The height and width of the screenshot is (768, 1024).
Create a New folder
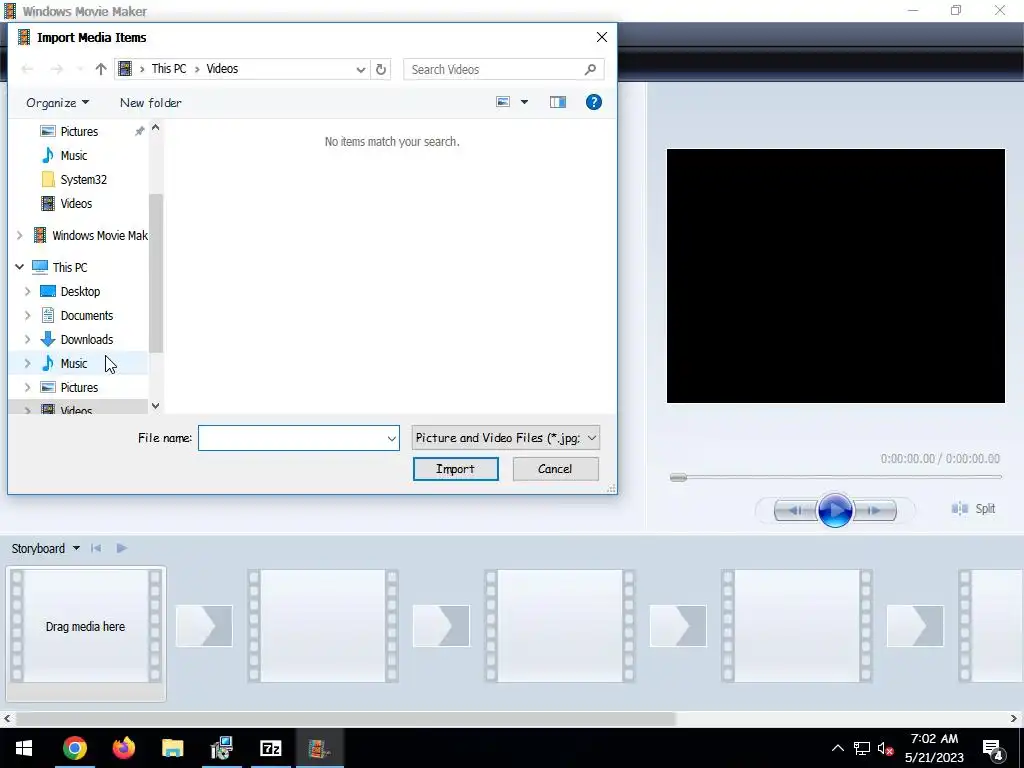tap(151, 103)
